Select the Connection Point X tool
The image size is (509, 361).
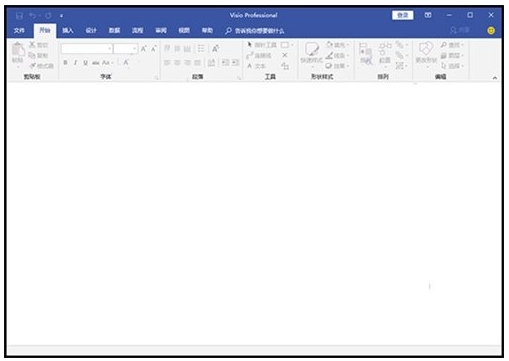click(x=285, y=55)
